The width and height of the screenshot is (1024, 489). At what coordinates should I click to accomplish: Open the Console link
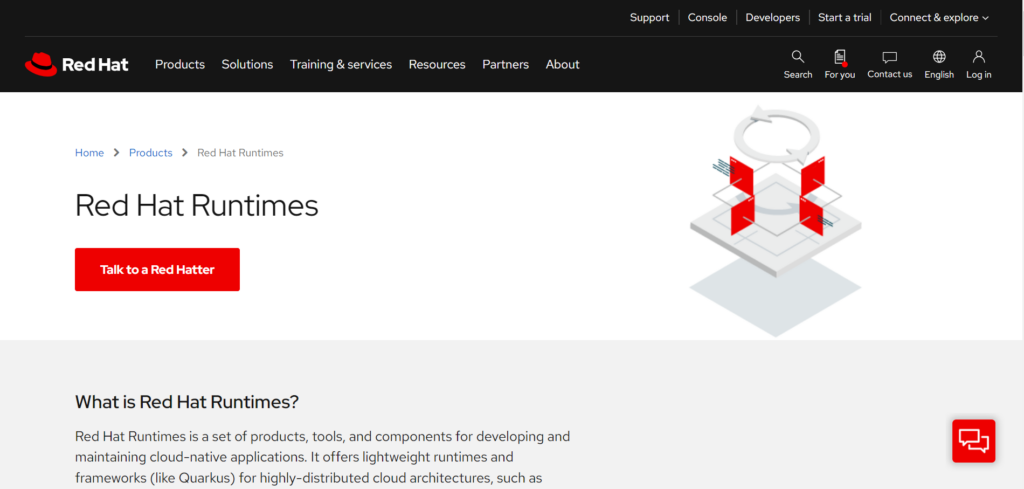tap(707, 18)
